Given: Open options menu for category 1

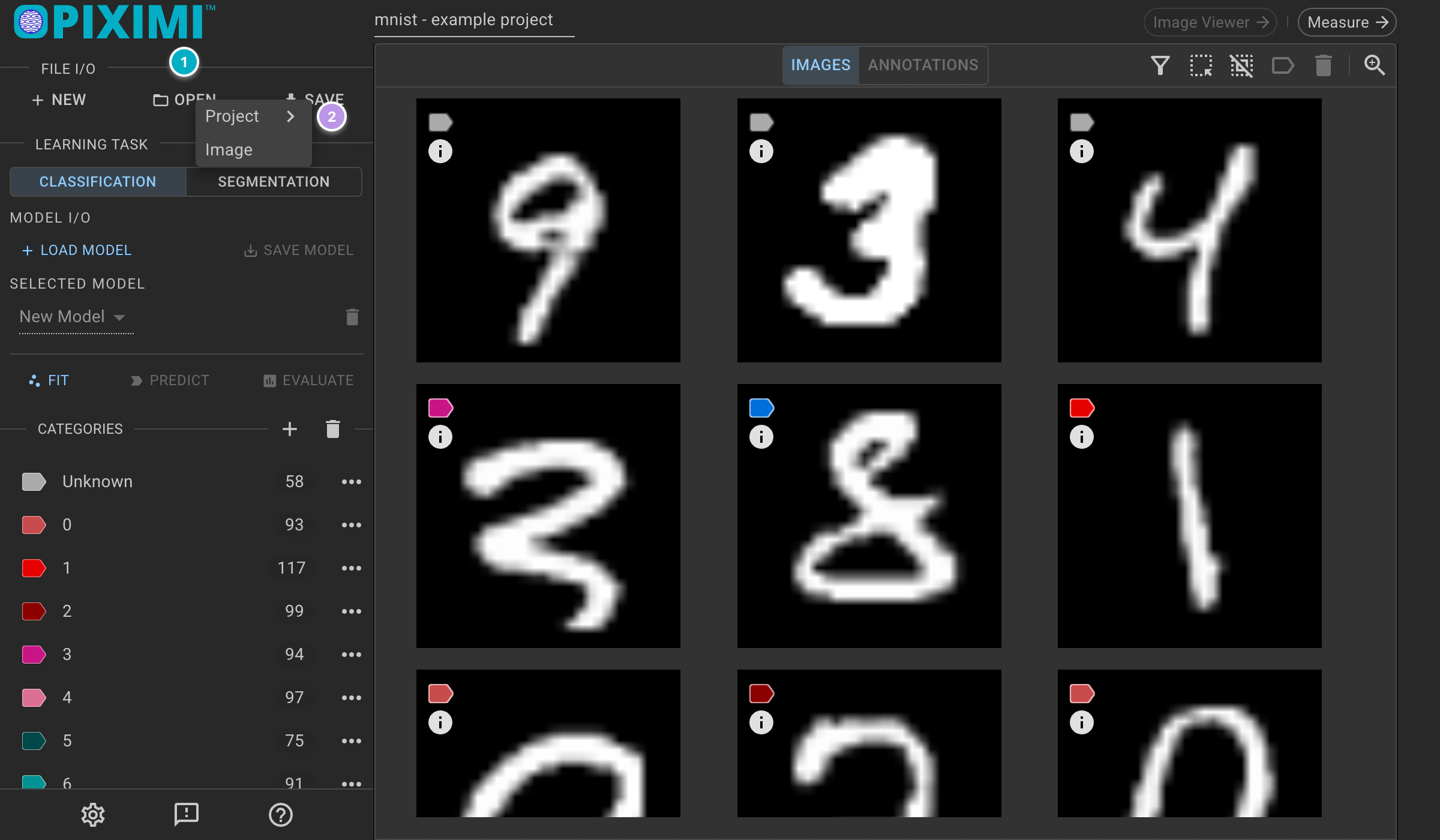Looking at the screenshot, I should pos(351,568).
